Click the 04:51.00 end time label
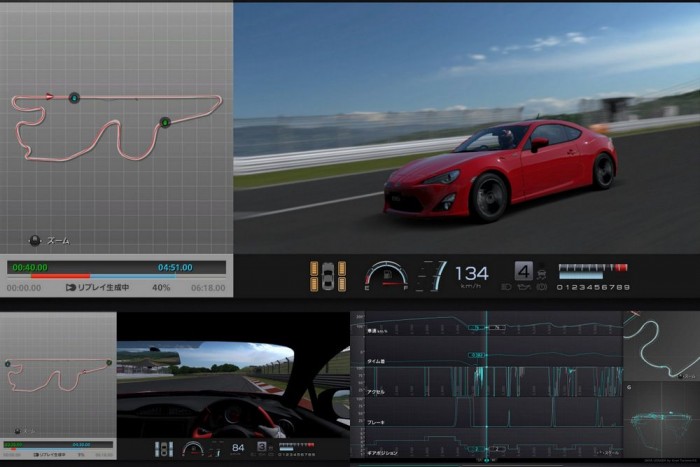The width and height of the screenshot is (700, 467). [x=175, y=267]
